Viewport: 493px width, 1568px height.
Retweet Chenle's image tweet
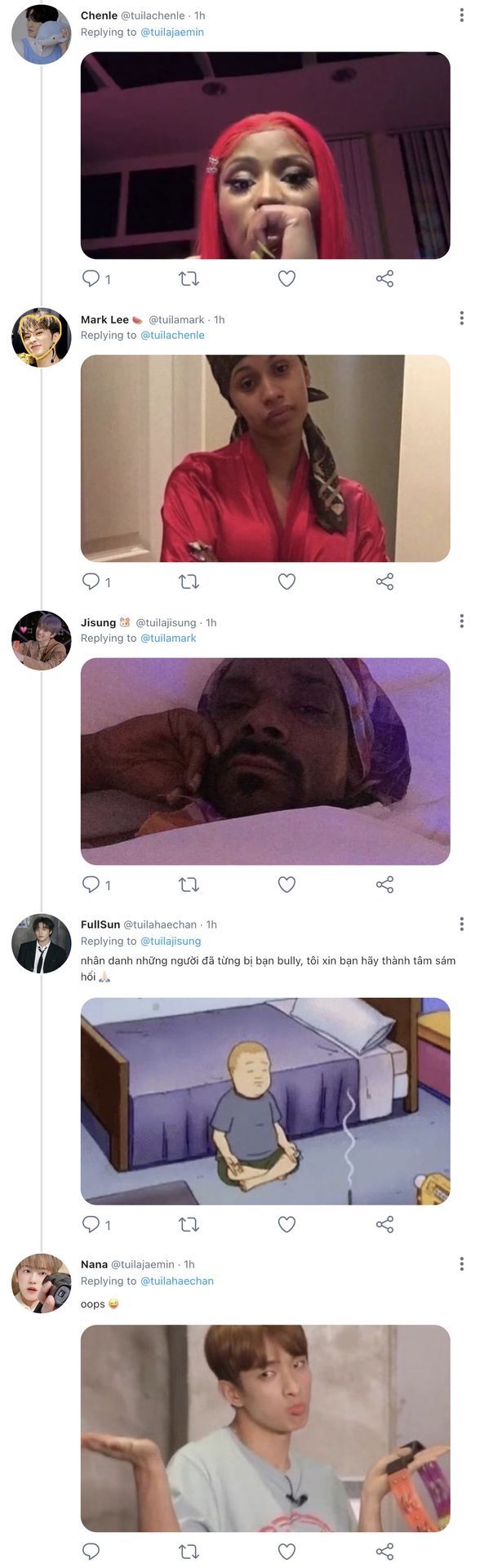[189, 278]
